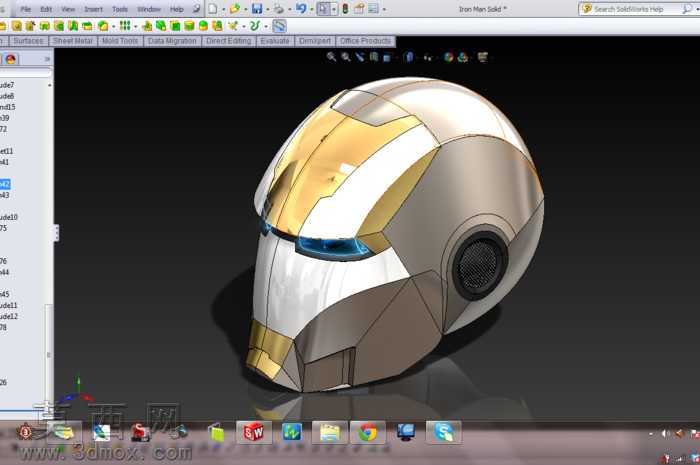Click the Open file folder icon
Image resolution: width=700 pixels, height=465 pixels.
235,8
